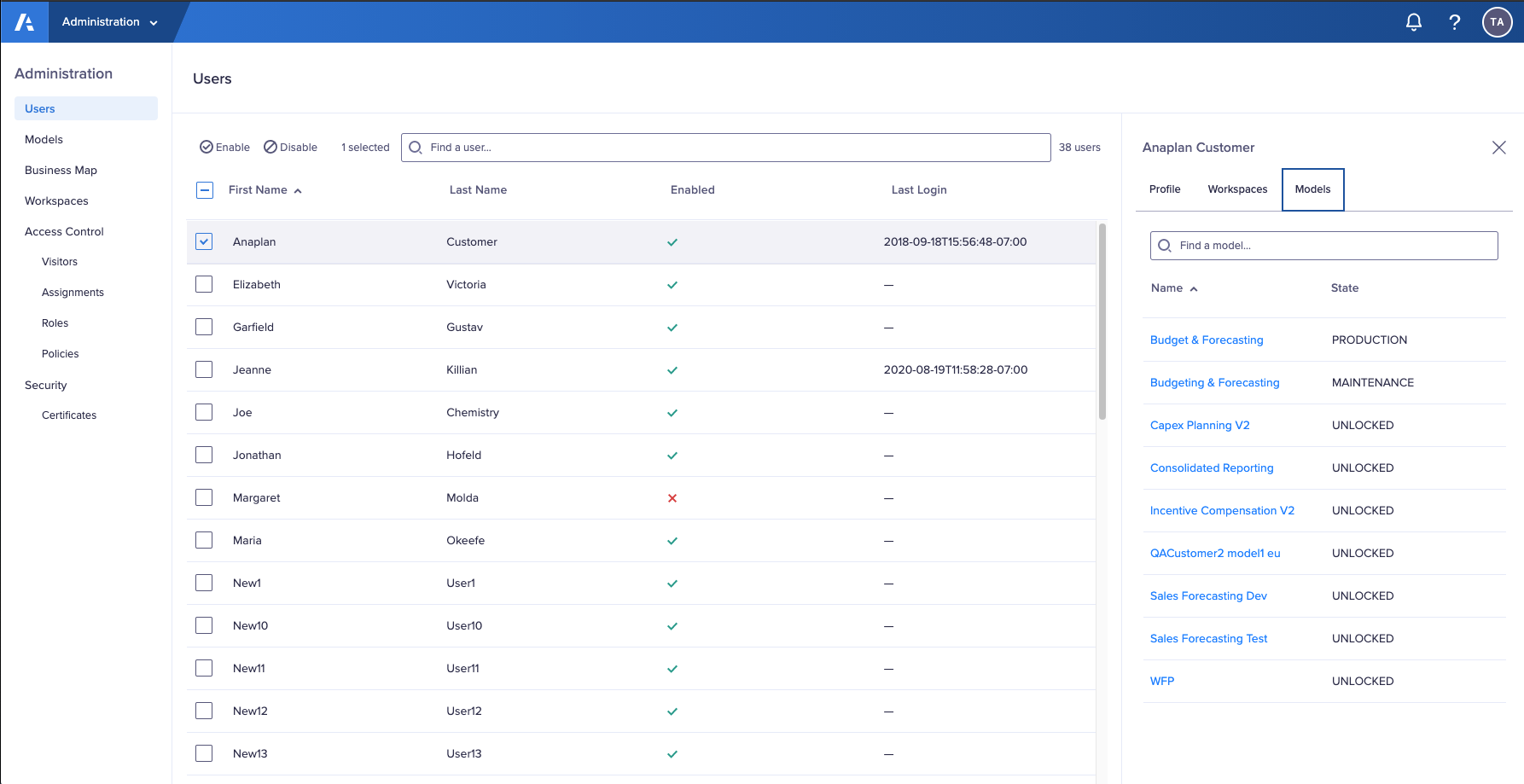Open the Sales Forecasting Dev link

[1208, 596]
